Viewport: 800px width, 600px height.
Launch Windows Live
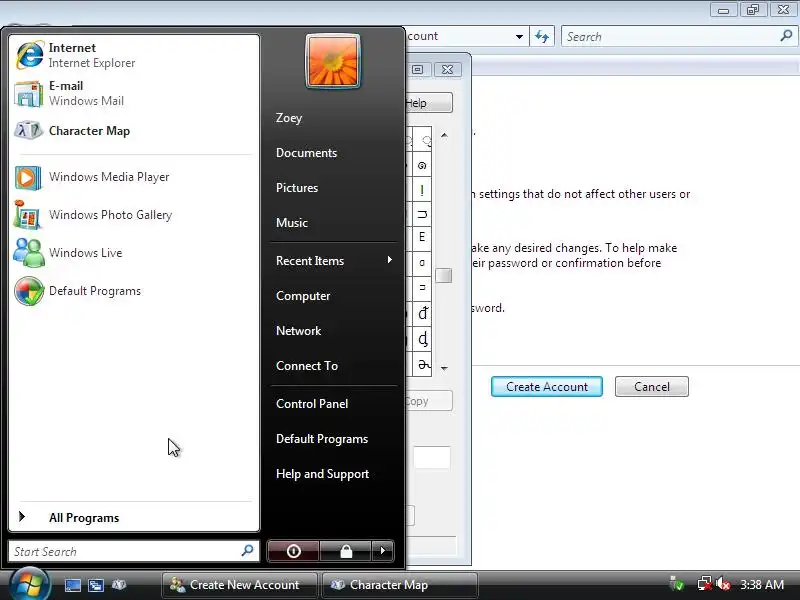coord(134,253)
